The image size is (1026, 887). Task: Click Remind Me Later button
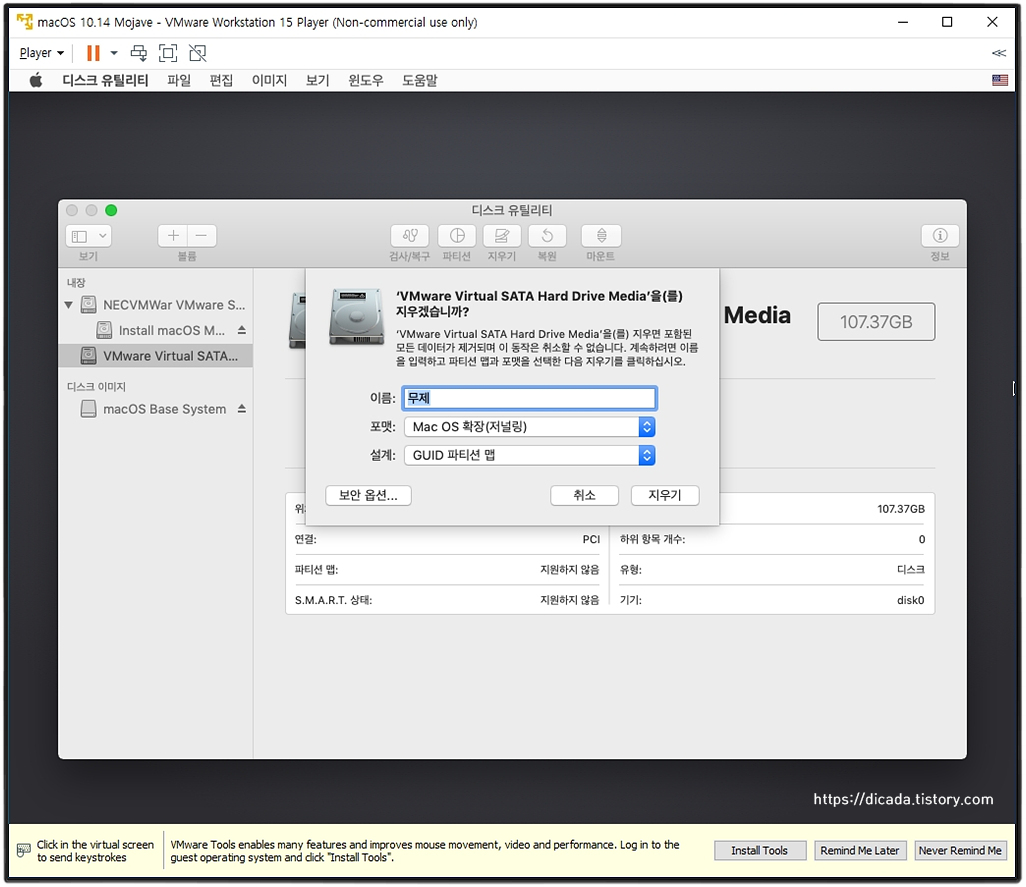[x=860, y=850]
